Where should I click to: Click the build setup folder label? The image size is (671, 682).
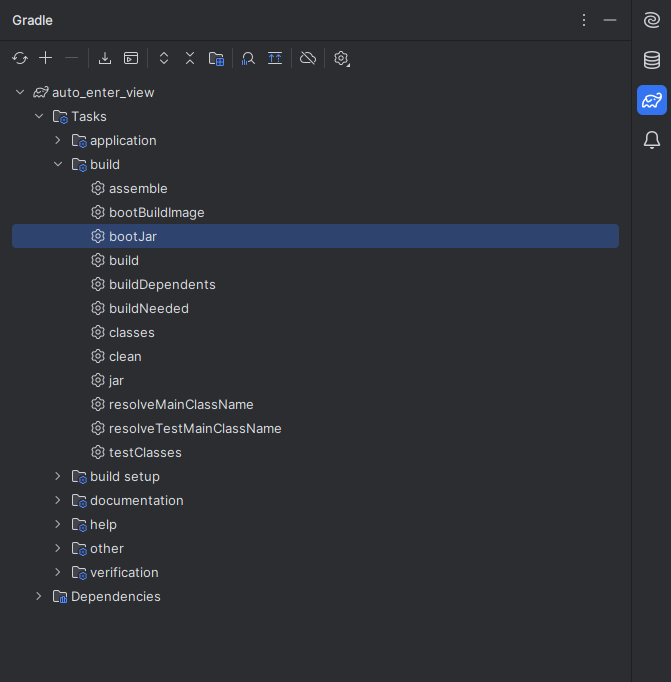(x=125, y=477)
